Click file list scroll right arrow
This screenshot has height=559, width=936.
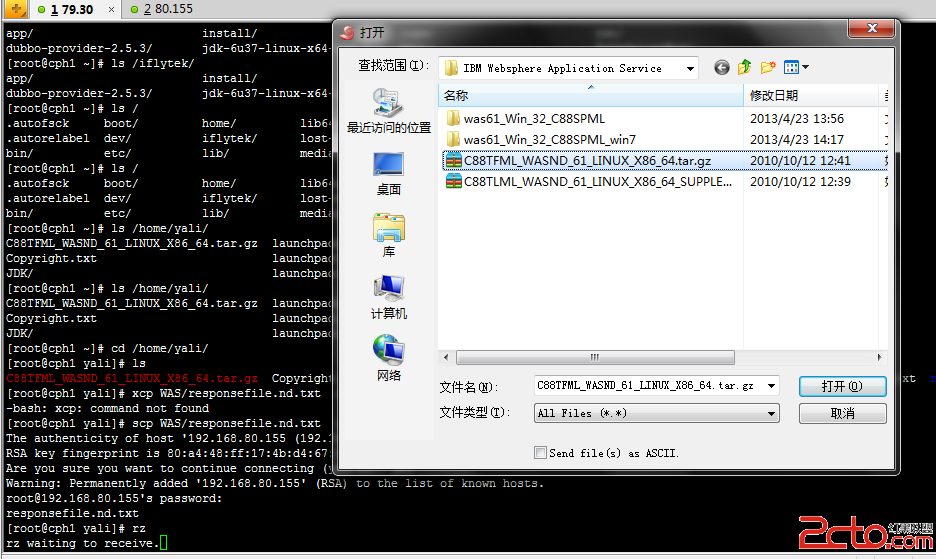879,357
